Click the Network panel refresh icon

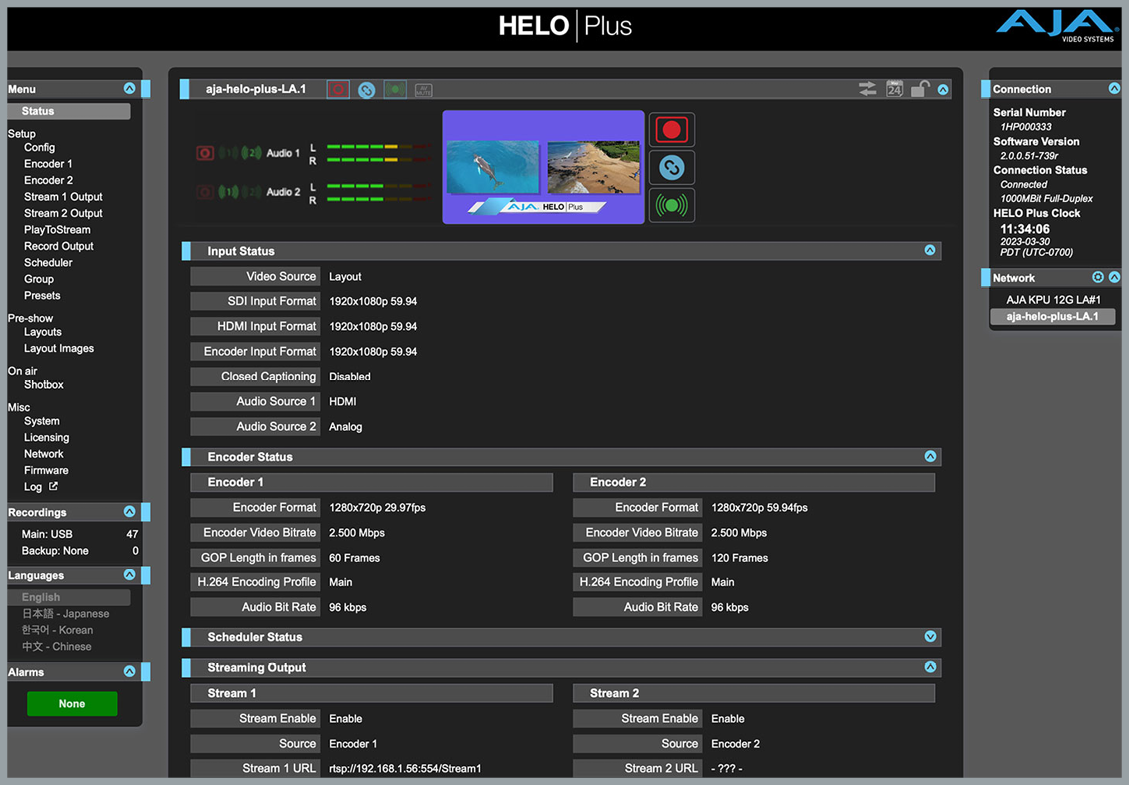[x=1098, y=278]
